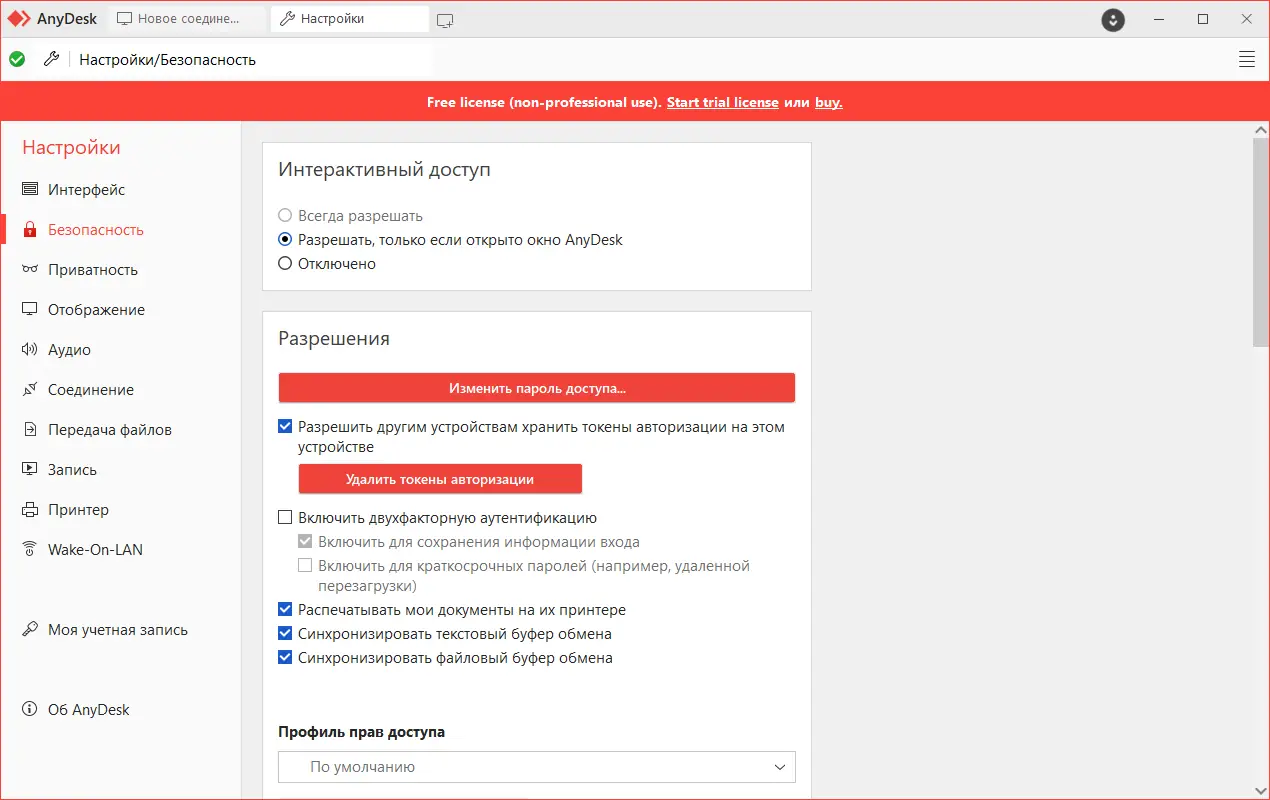Viewport: 1270px width, 800px height.
Task: Click the glasses Privacy icon
Action: [x=30, y=269]
